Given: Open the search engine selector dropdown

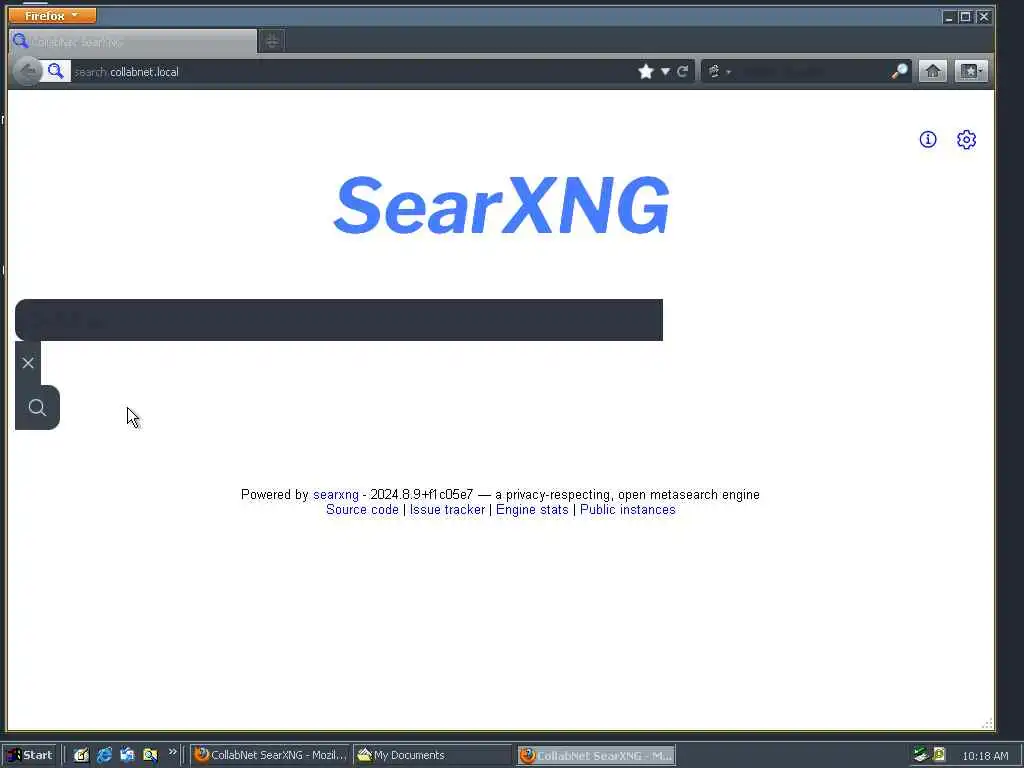Looking at the screenshot, I should (x=719, y=71).
